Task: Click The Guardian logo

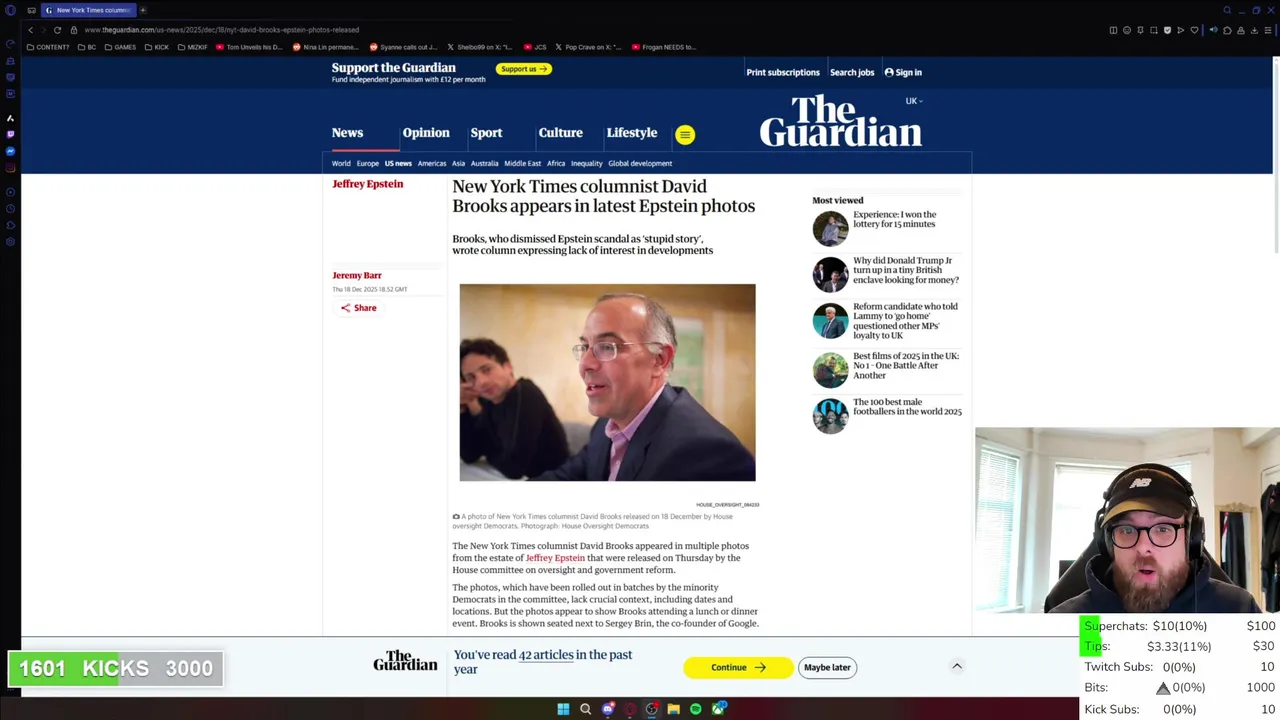Action: click(x=840, y=121)
